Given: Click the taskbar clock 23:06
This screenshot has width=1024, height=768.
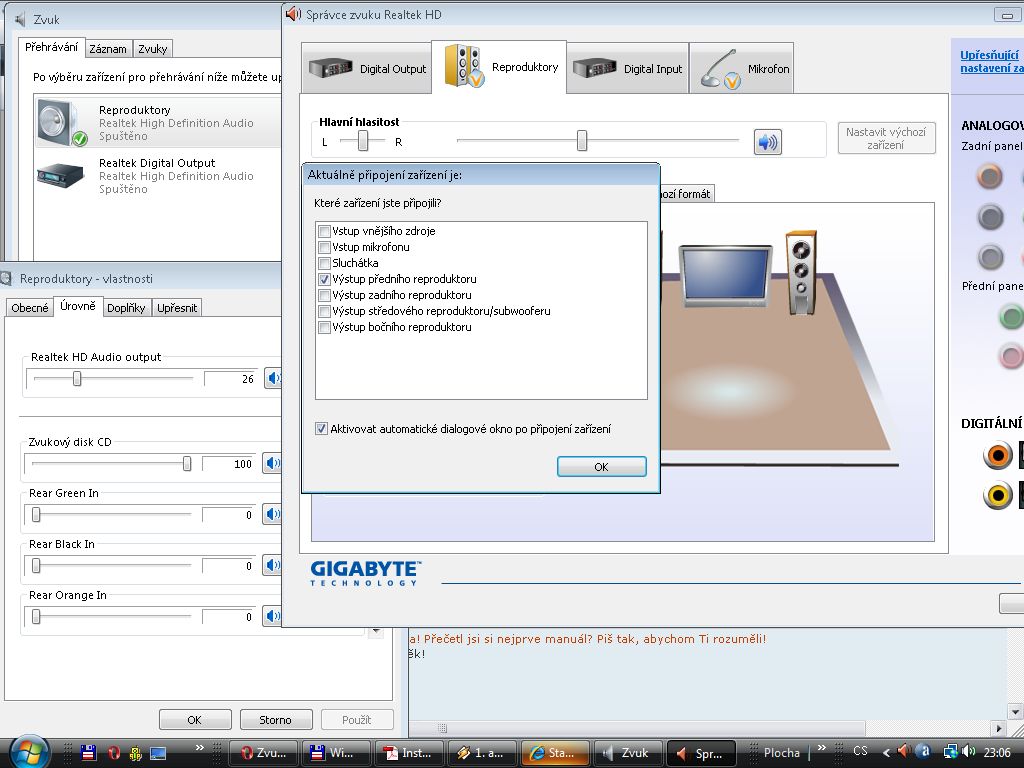Looking at the screenshot, I should point(997,752).
